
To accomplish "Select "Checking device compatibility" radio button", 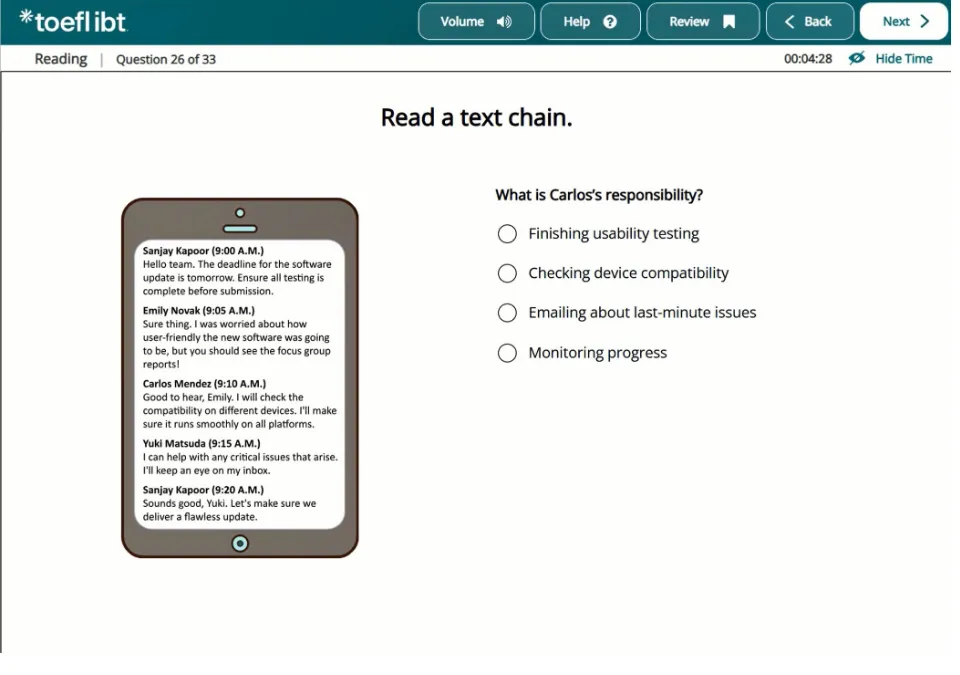I will point(507,273).
